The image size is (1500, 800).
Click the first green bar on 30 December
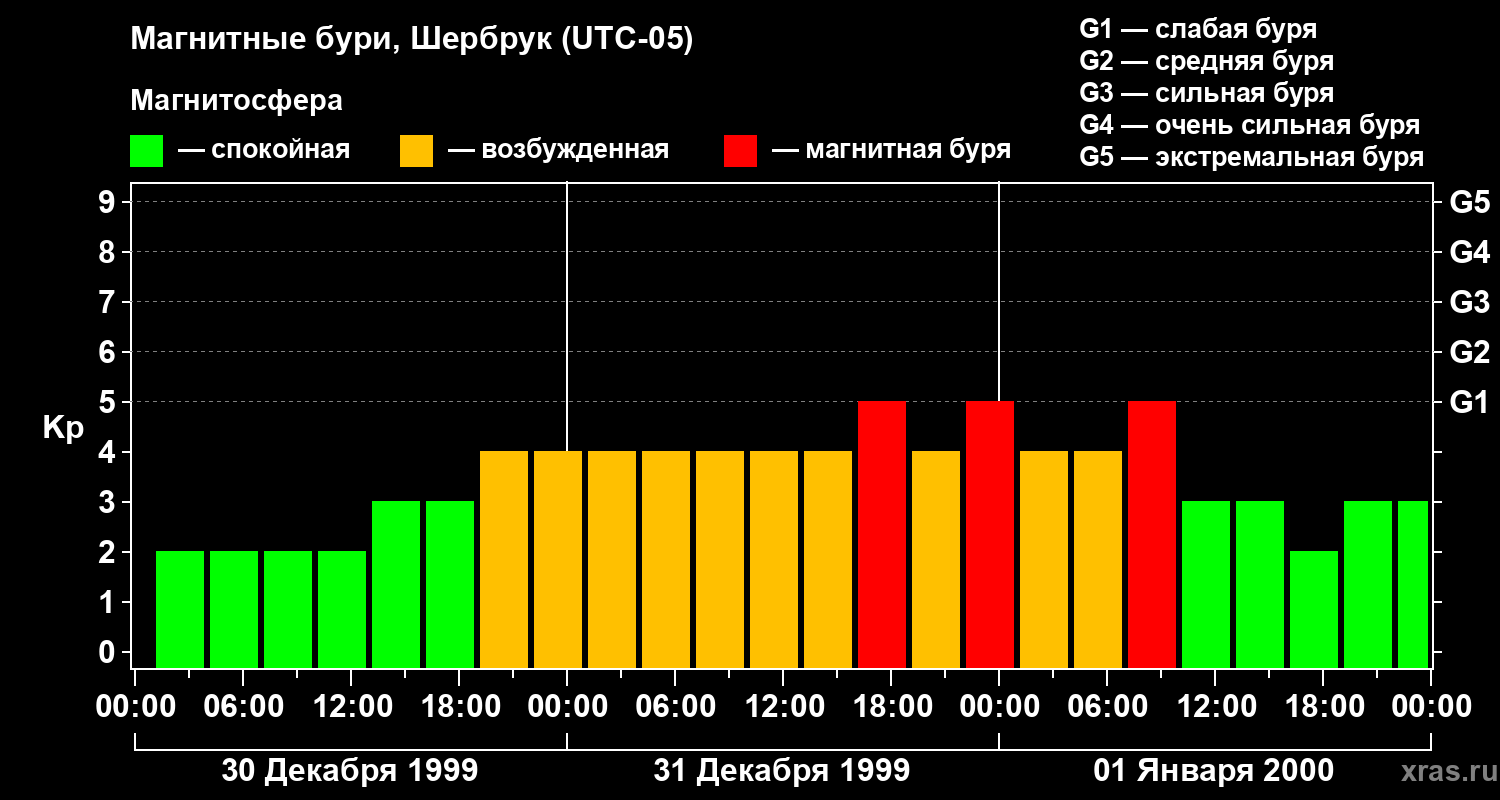coord(180,608)
